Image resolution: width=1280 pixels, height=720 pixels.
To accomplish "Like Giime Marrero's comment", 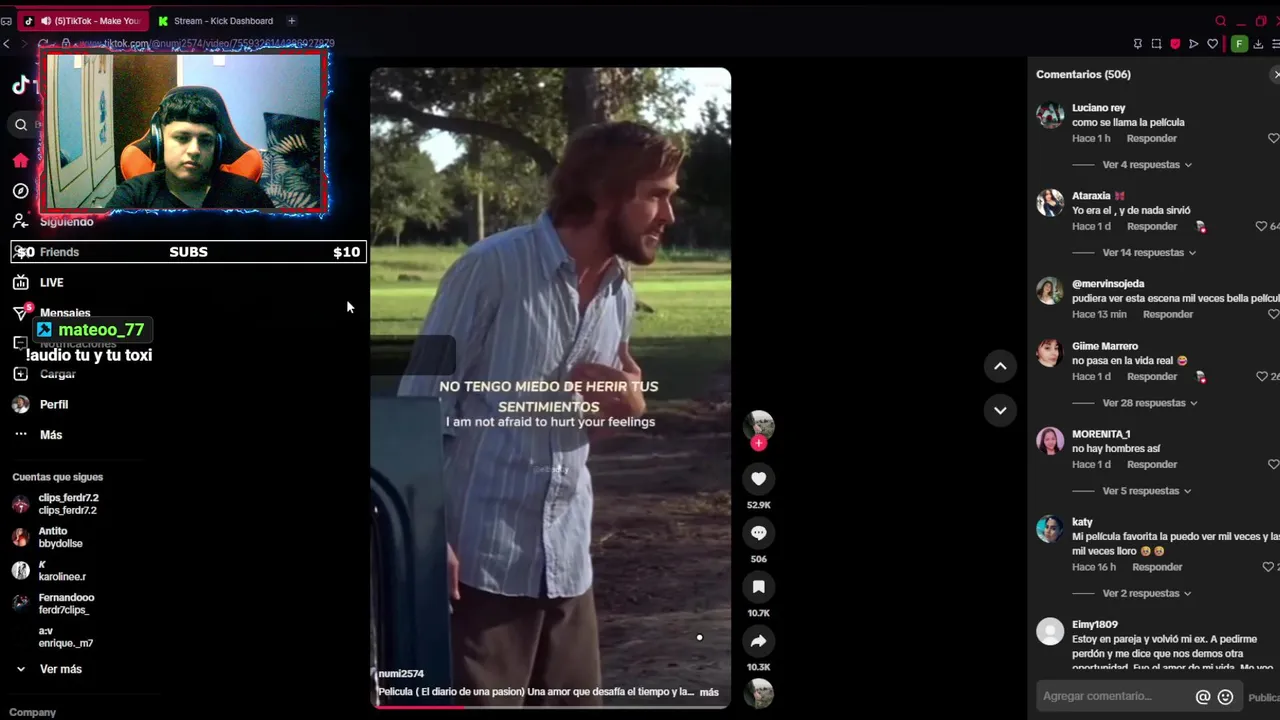I will click(1261, 377).
